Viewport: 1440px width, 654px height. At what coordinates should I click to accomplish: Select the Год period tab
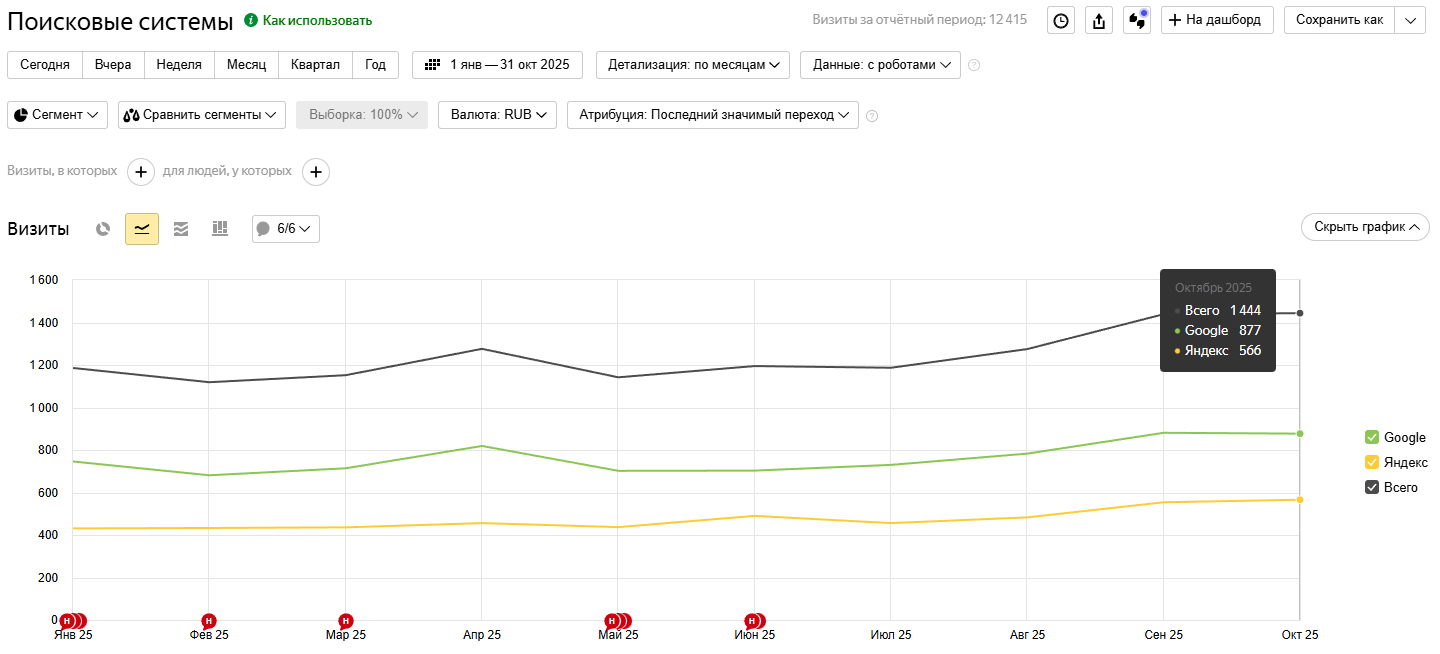point(375,65)
